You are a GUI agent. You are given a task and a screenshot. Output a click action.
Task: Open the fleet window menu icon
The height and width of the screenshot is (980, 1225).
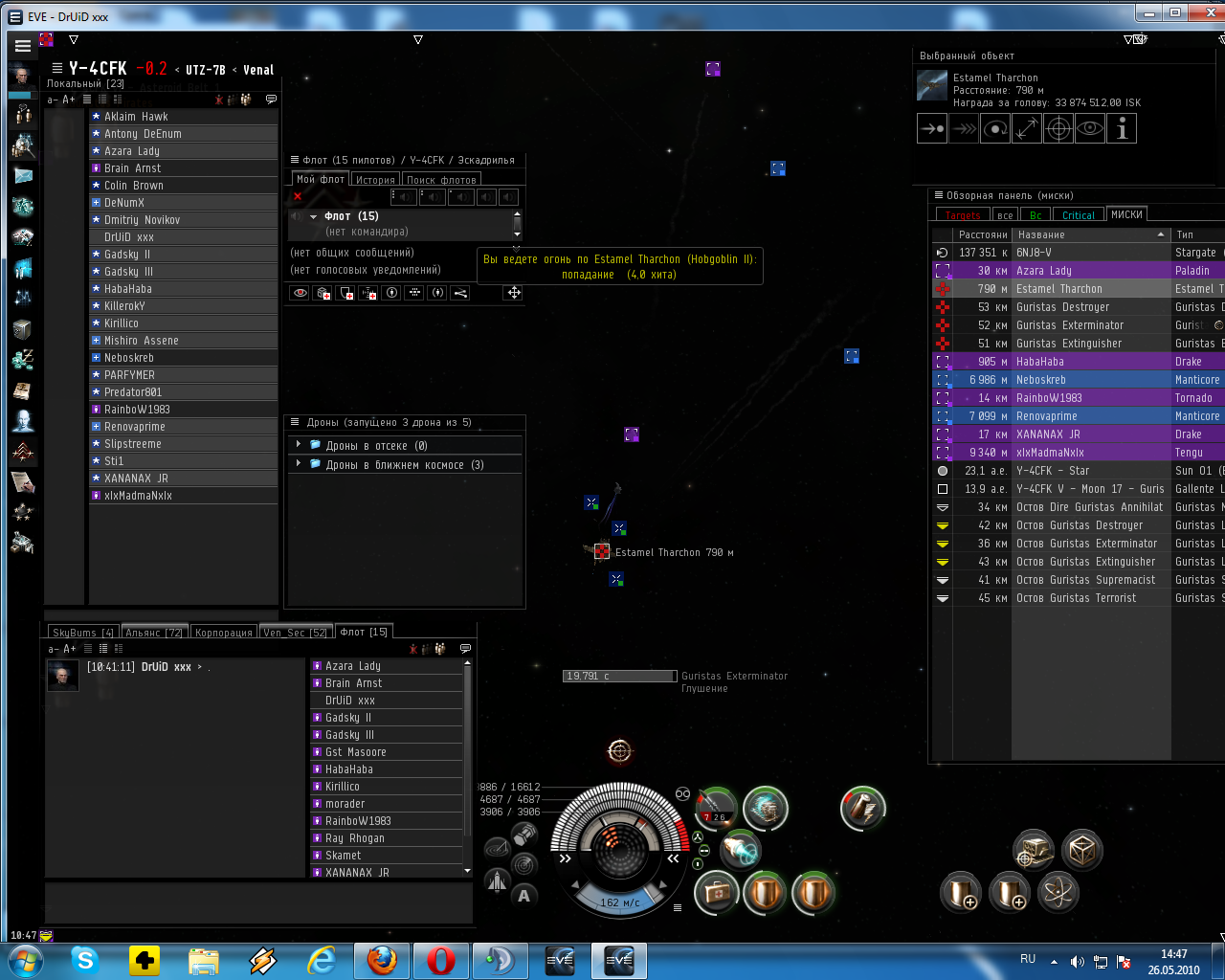(x=296, y=160)
